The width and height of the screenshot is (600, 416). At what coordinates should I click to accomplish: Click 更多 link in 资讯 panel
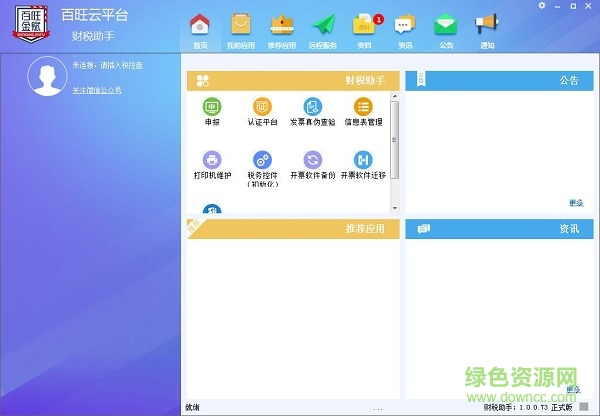[573, 390]
